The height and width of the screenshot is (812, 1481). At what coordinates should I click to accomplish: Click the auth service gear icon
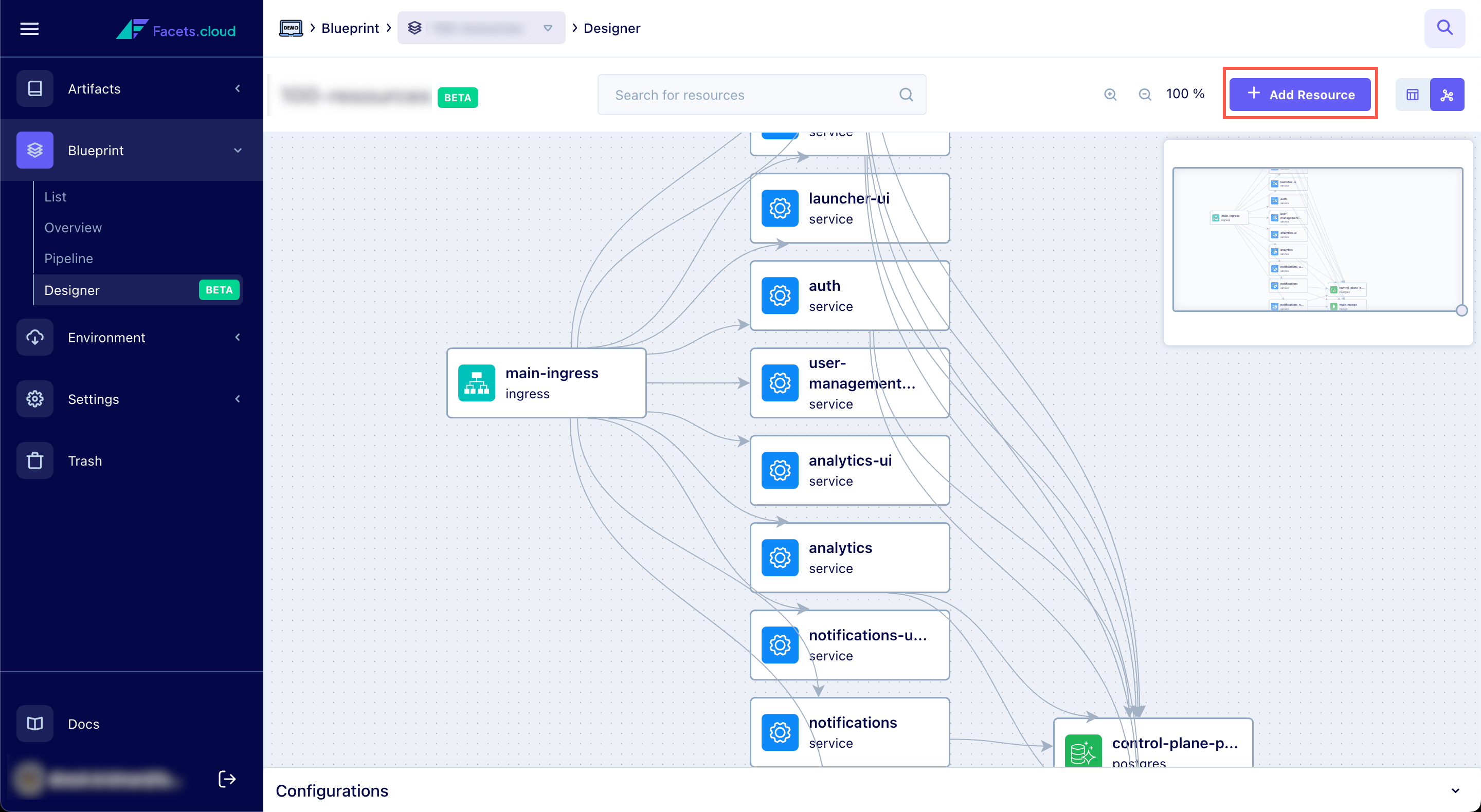pos(780,296)
